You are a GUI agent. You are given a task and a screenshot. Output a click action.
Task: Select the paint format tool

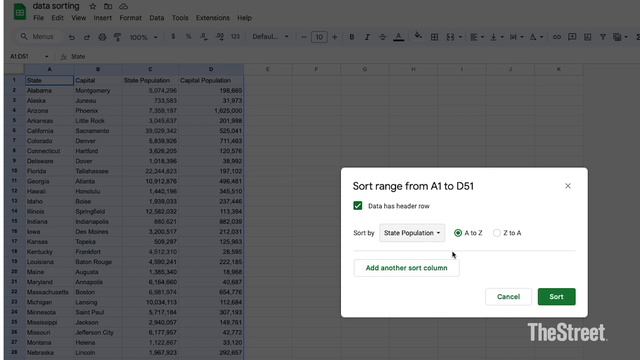click(118, 37)
